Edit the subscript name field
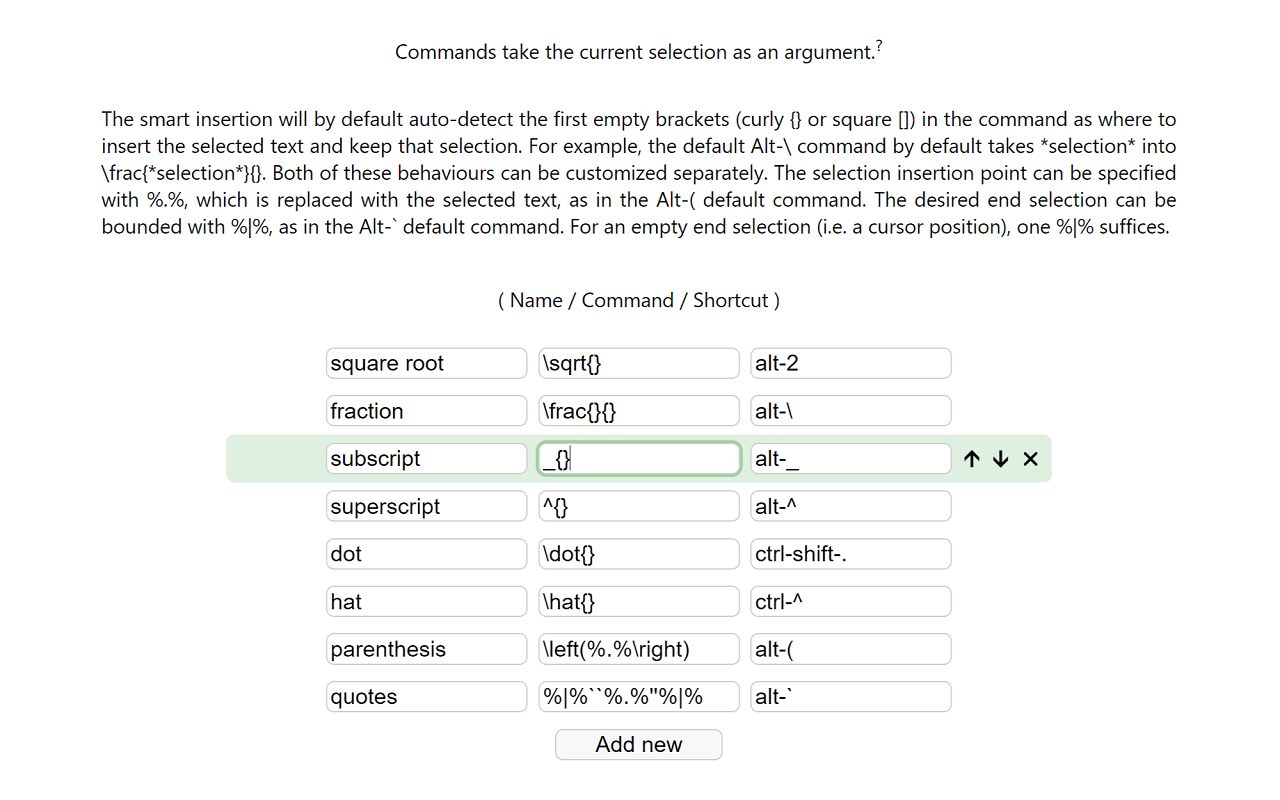The width and height of the screenshot is (1280, 800). [426, 459]
